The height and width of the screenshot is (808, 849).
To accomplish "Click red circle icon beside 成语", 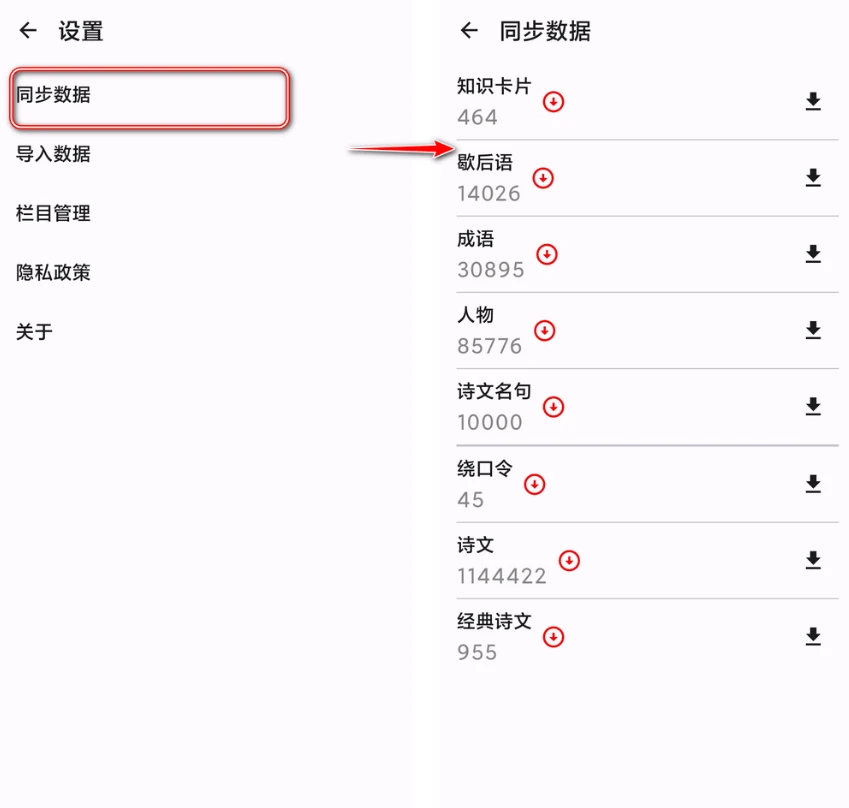I will tap(547, 254).
